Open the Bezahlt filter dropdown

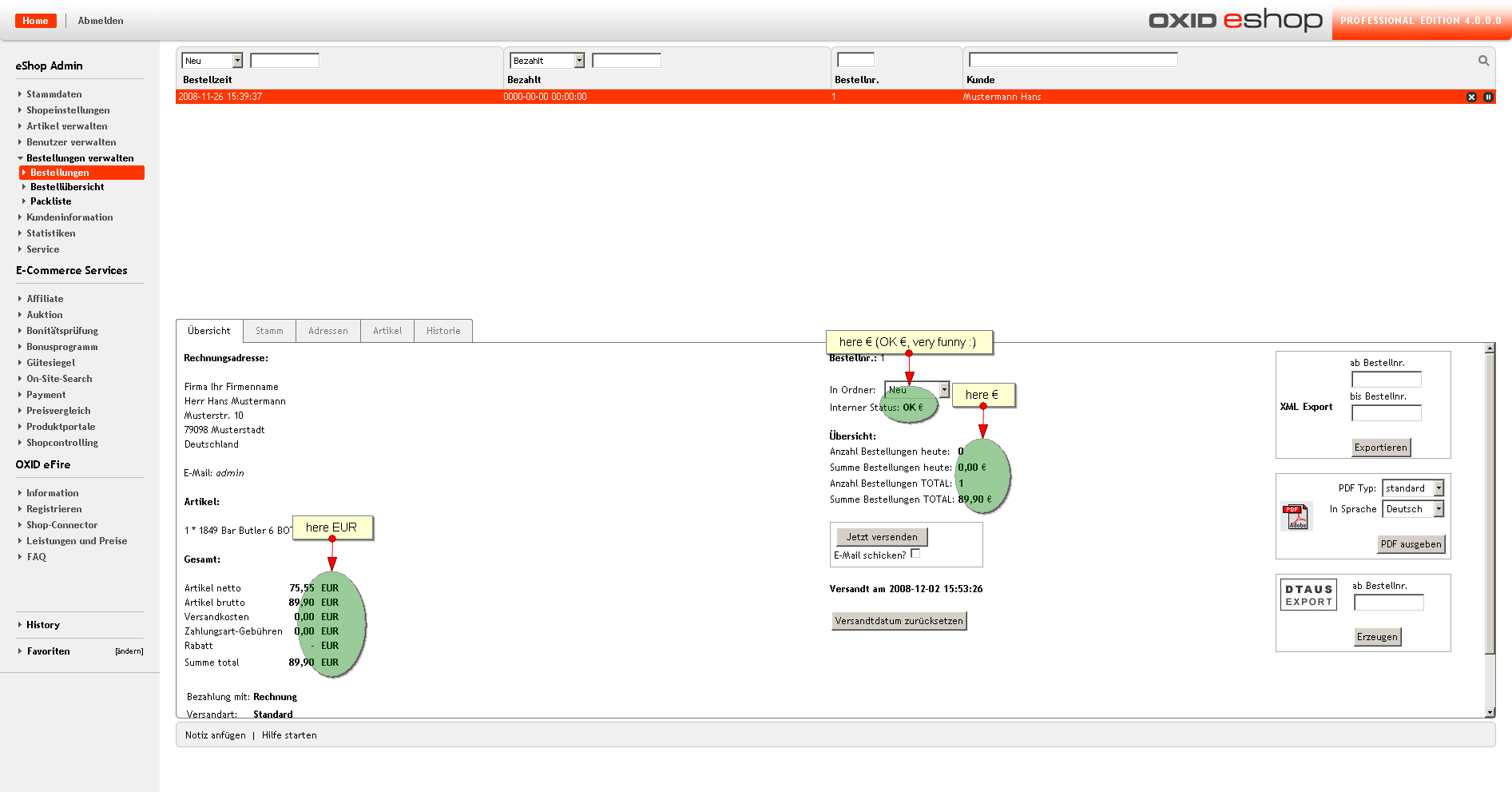[547, 61]
